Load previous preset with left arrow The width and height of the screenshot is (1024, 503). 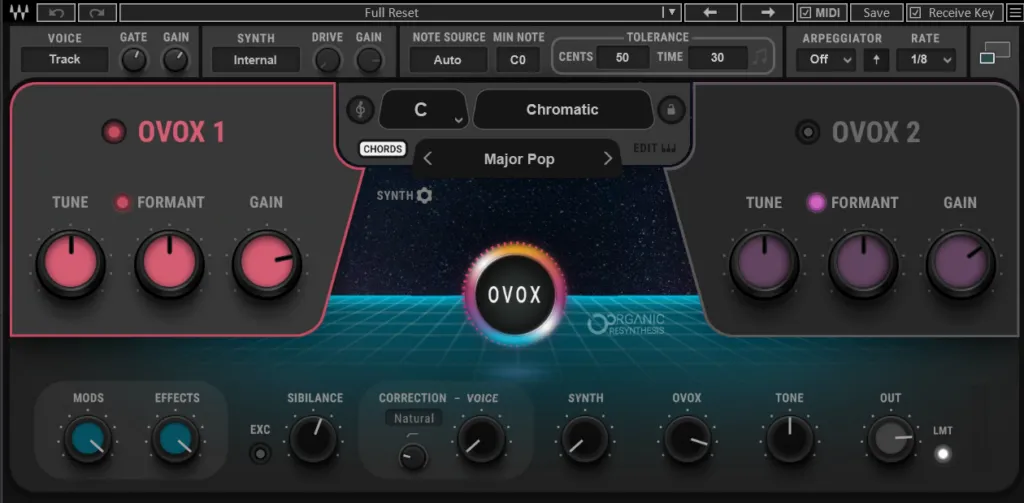point(711,12)
